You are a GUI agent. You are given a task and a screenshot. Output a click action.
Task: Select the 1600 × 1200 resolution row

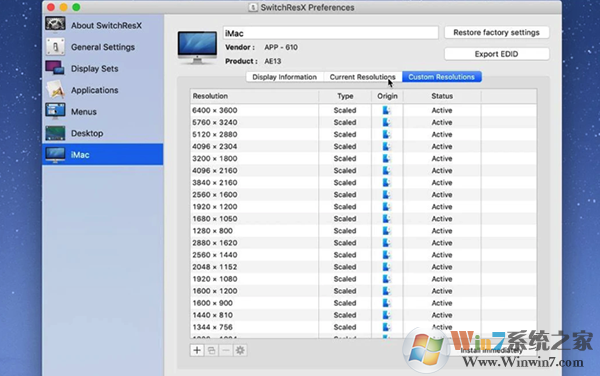point(364,291)
